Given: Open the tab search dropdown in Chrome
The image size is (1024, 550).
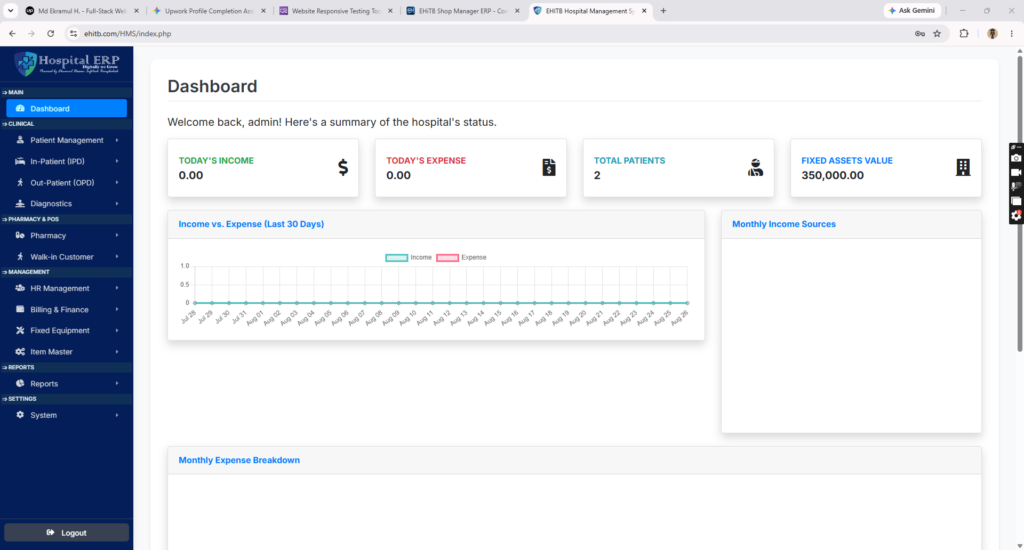Looking at the screenshot, I should [10, 10].
